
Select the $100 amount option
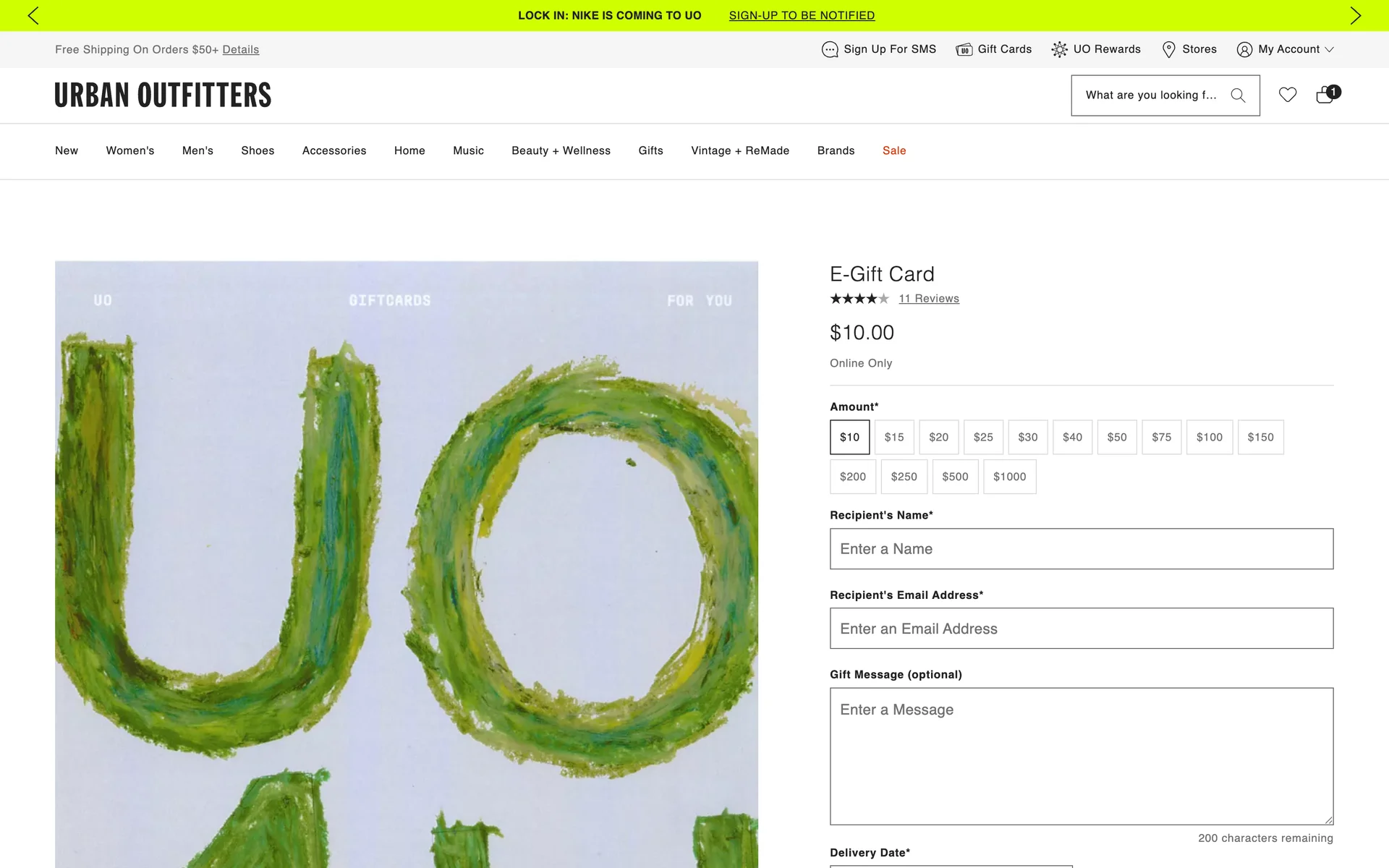point(1209,437)
